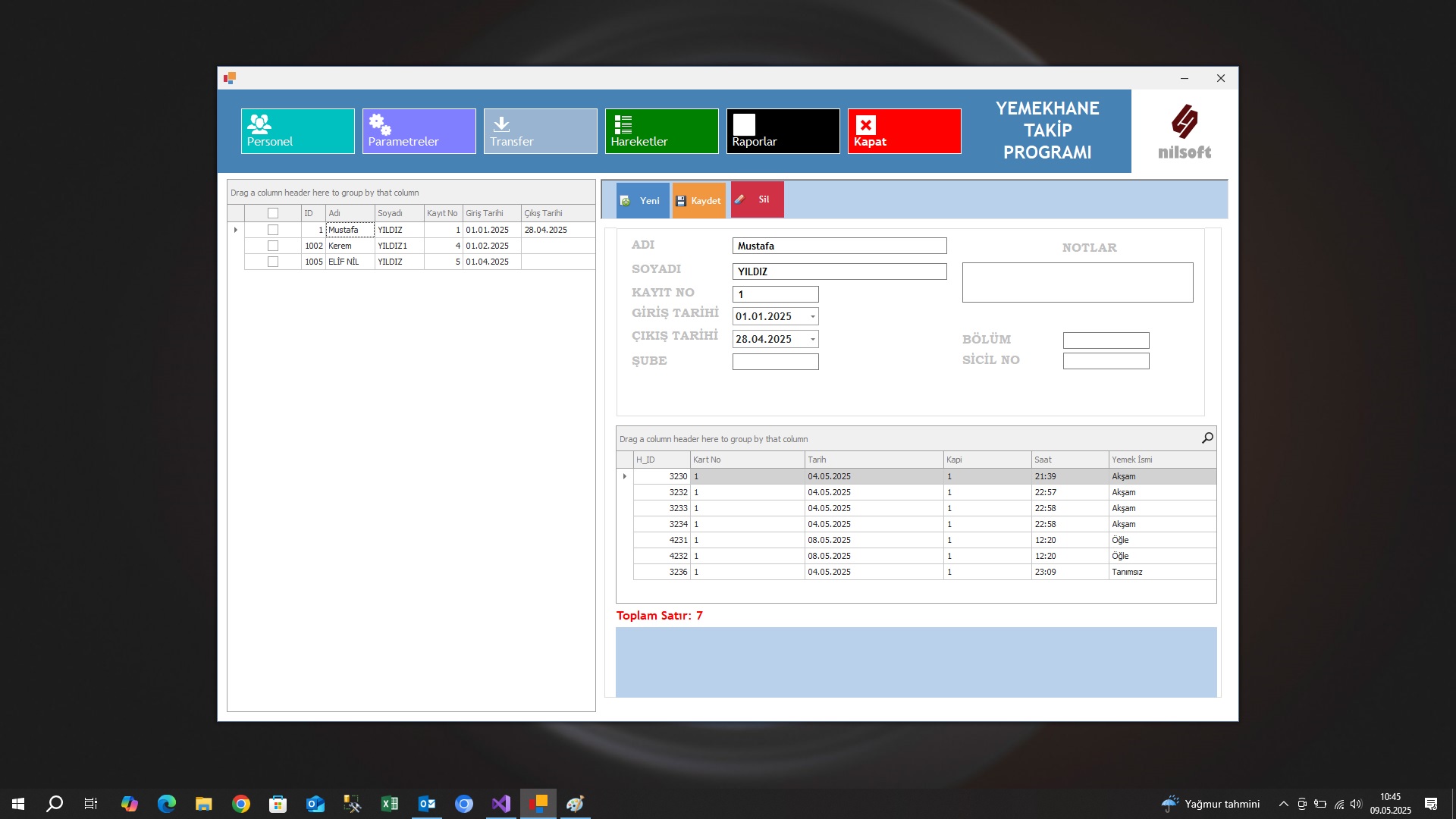This screenshot has height=819, width=1456.
Task: Click the search magnifier in movements grid
Action: click(x=1207, y=438)
